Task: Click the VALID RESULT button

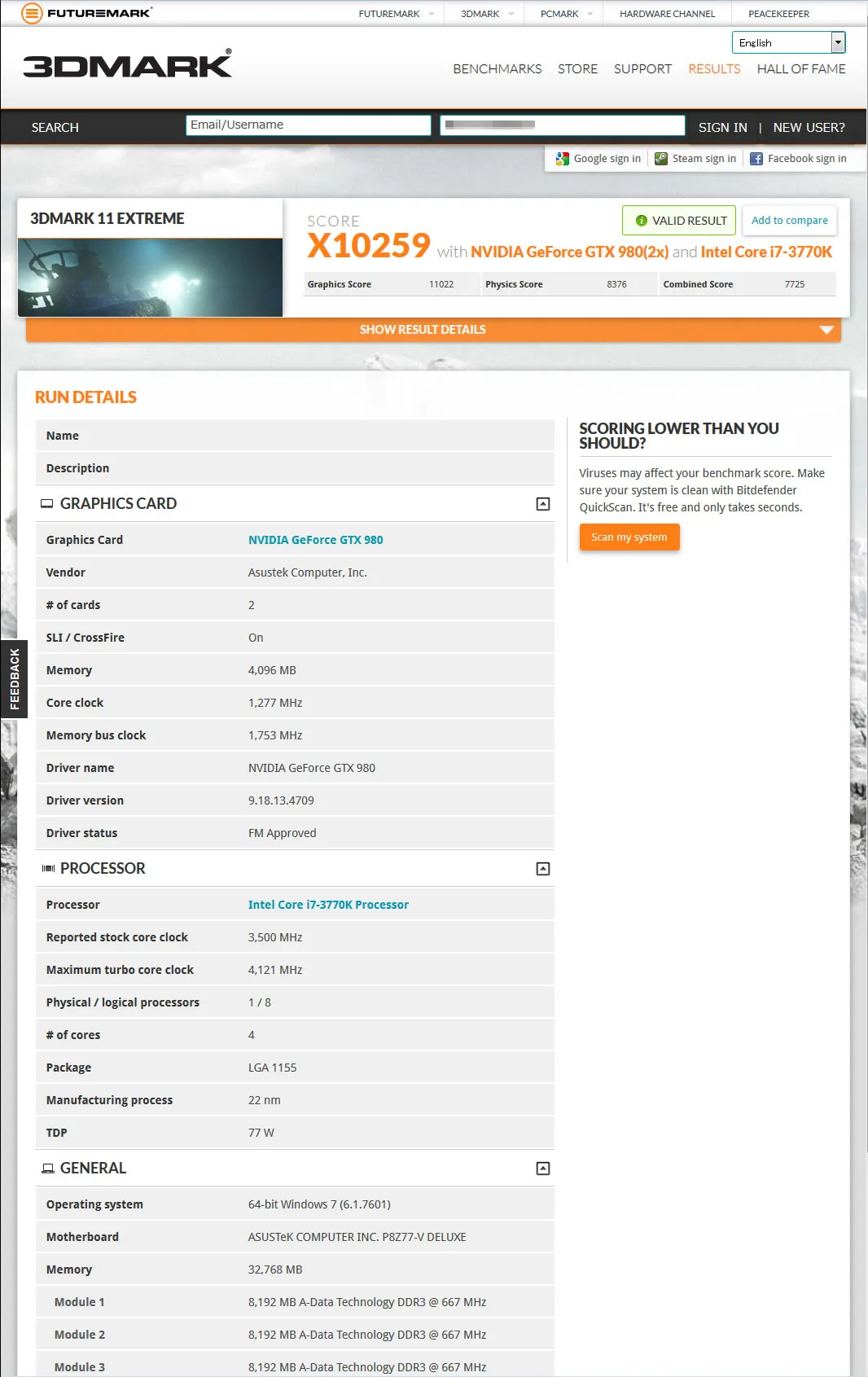Action: [x=679, y=221]
